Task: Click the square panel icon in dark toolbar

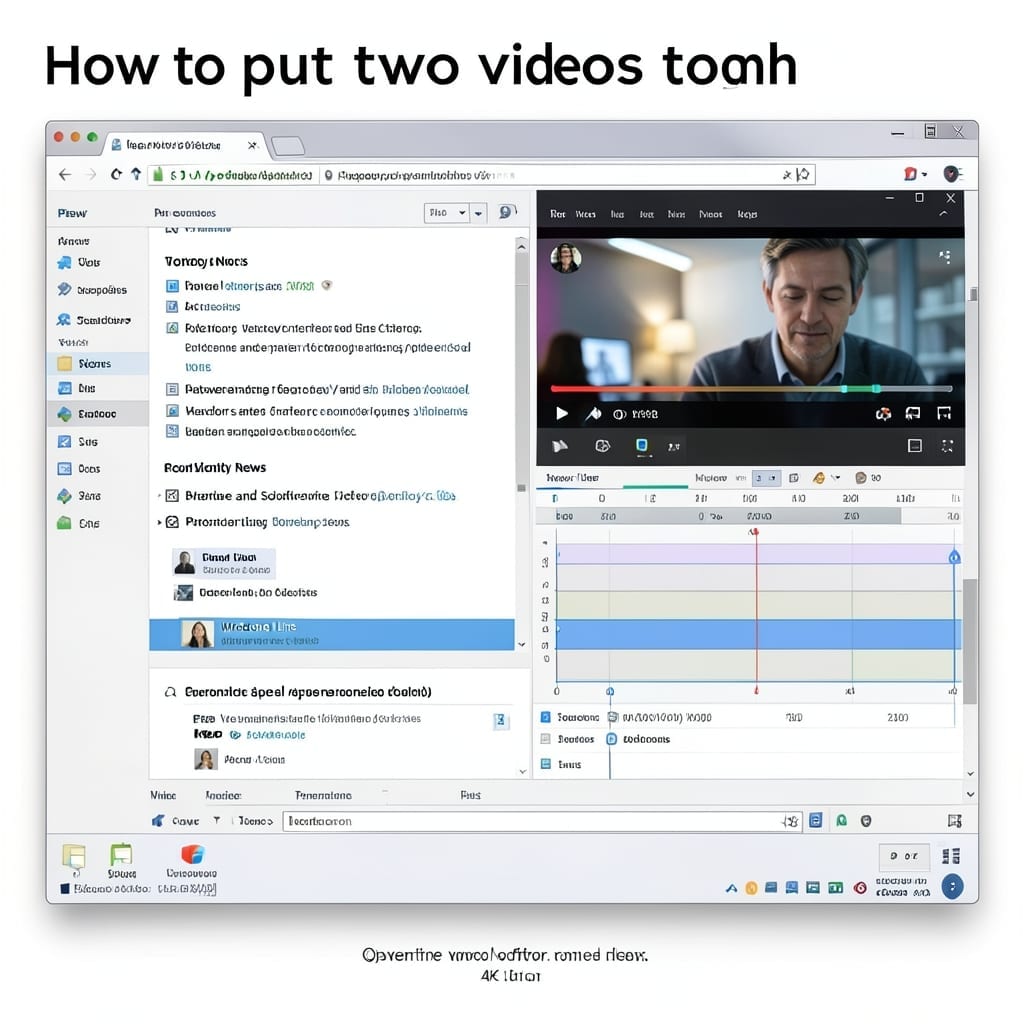Action: pos(915,445)
